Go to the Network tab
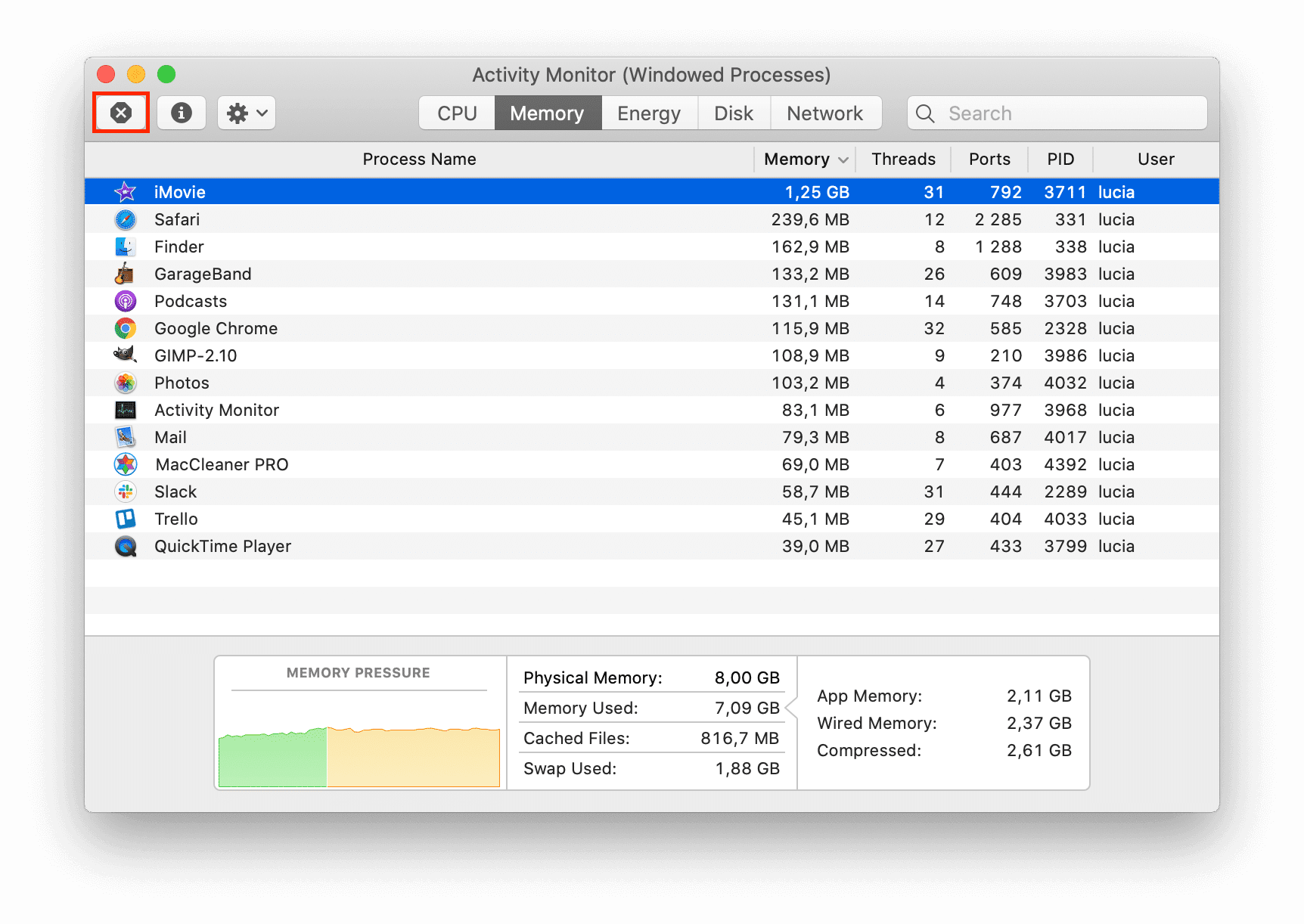This screenshot has height=924, width=1304. [x=825, y=113]
